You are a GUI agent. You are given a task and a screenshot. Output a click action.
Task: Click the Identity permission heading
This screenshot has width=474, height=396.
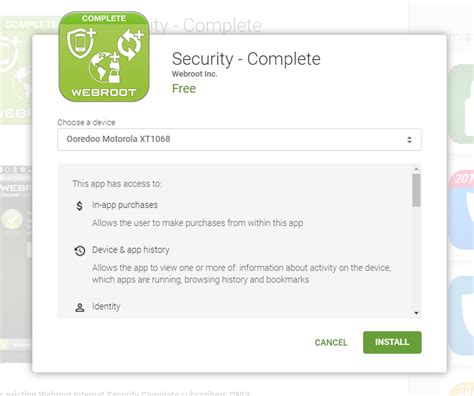106,306
